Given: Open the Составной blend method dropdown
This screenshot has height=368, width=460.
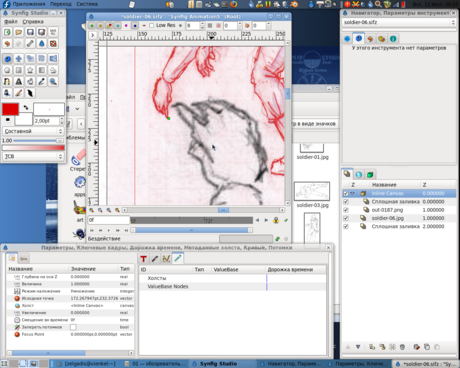Looking at the screenshot, I should click(x=33, y=131).
